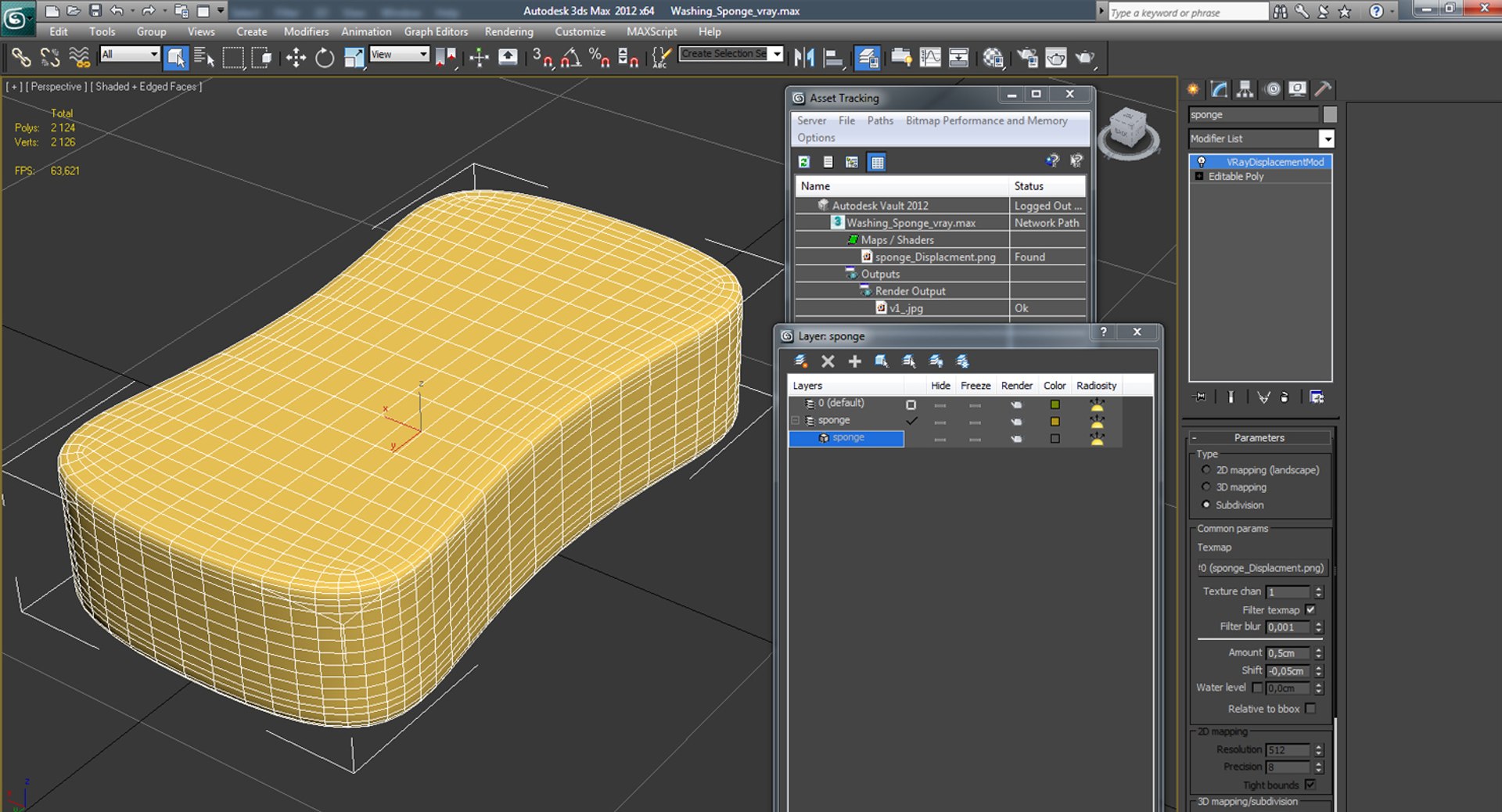Enable the Water level checkbox
Viewport: 1502px width, 812px height.
(1257, 688)
